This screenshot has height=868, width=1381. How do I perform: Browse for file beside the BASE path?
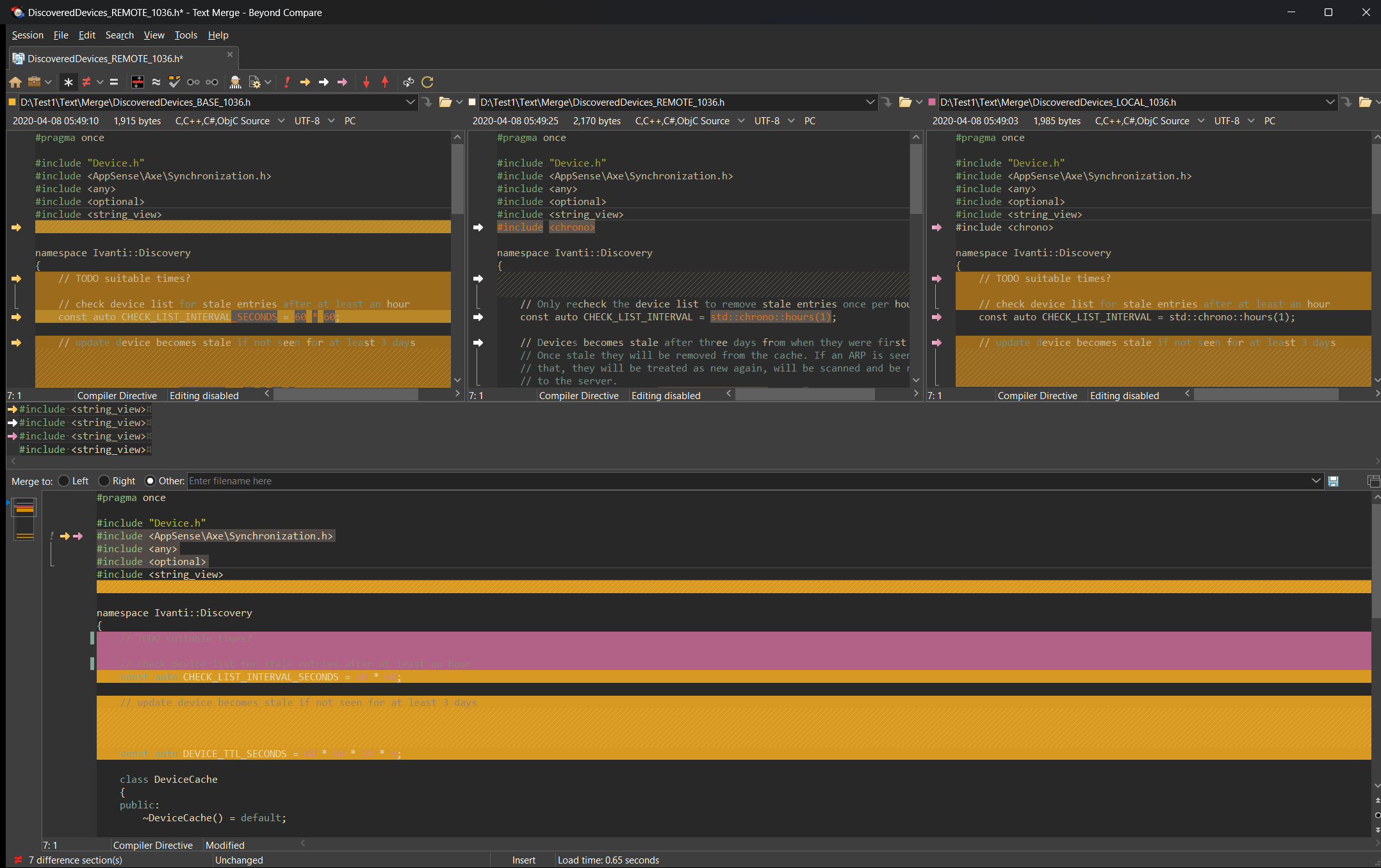[x=427, y=102]
